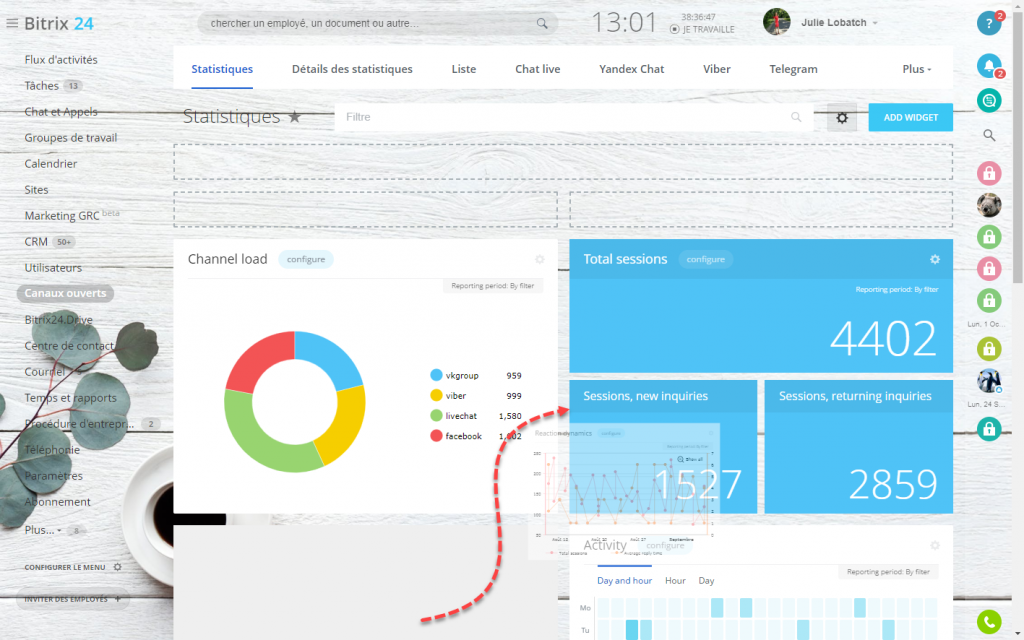1024x640 pixels.
Task: Click the right sidebar search magnifier icon
Action: click(x=989, y=135)
